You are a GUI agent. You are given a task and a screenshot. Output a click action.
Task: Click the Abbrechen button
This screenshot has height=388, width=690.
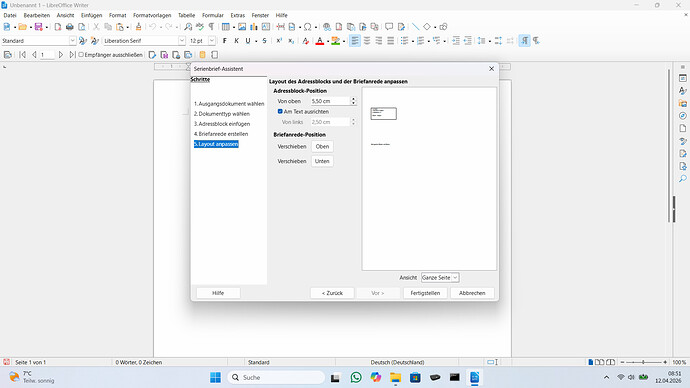tap(472, 293)
